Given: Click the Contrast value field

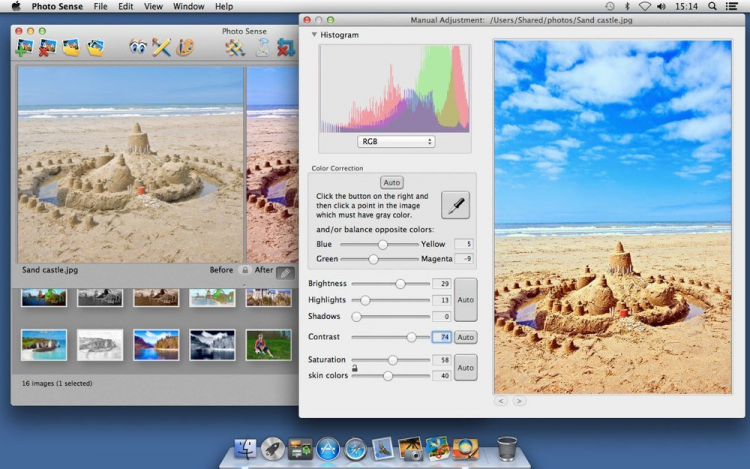Looking at the screenshot, I should coord(441,337).
